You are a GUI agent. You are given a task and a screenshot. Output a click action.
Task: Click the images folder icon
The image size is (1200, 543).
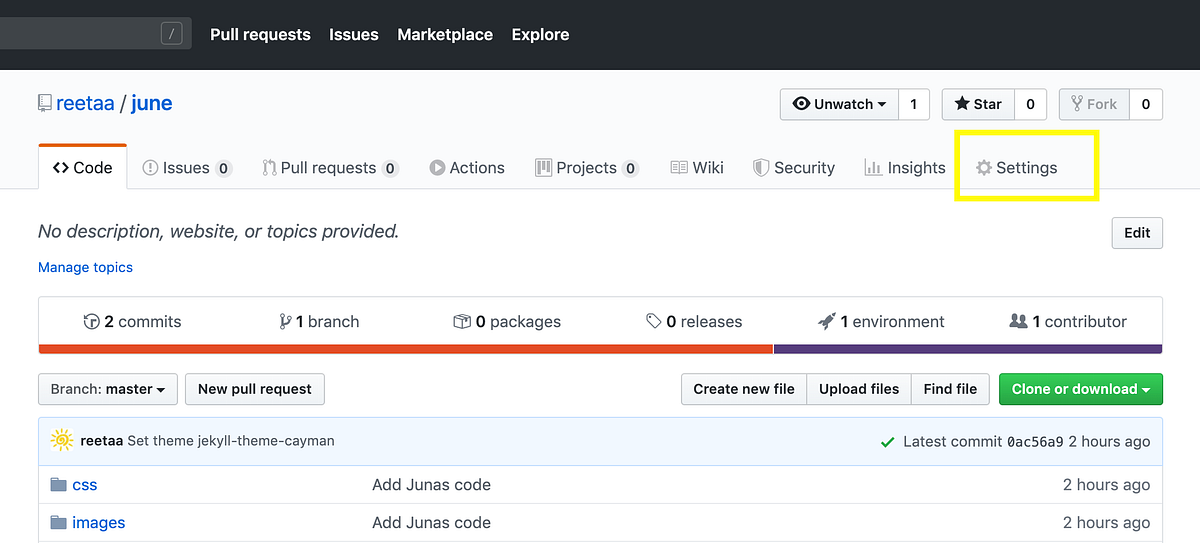[58, 522]
